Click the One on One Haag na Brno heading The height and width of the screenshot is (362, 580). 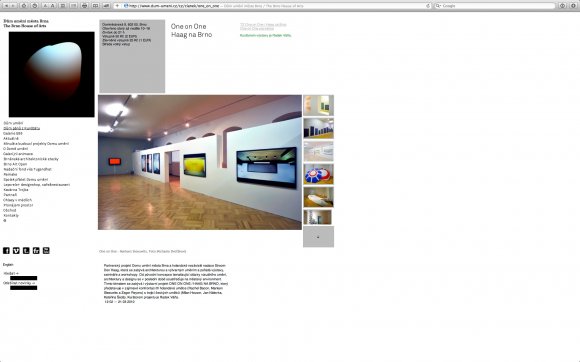191,30
